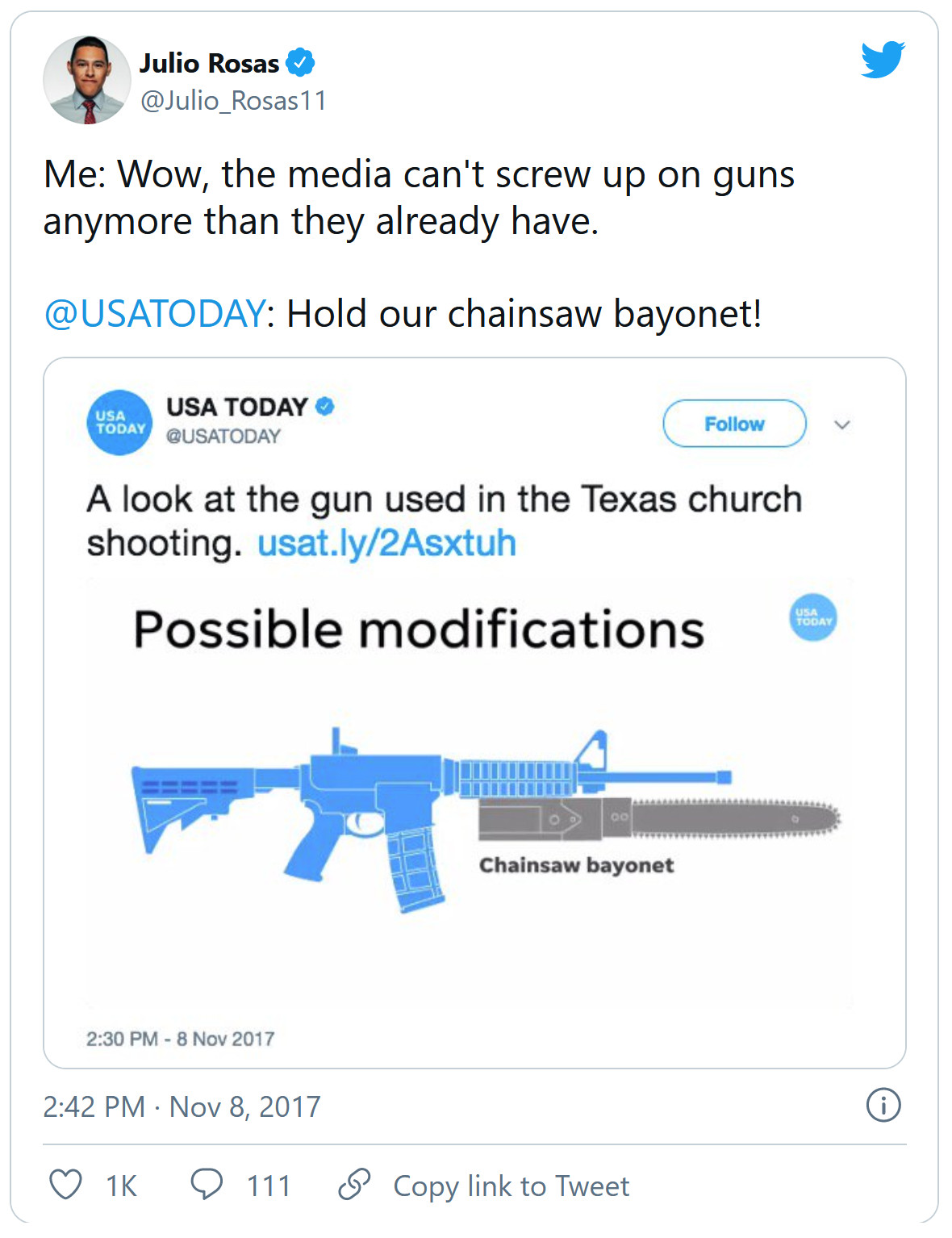Open the Julio Rosas display name
The width and height of the screenshot is (952, 1238).
(x=209, y=63)
